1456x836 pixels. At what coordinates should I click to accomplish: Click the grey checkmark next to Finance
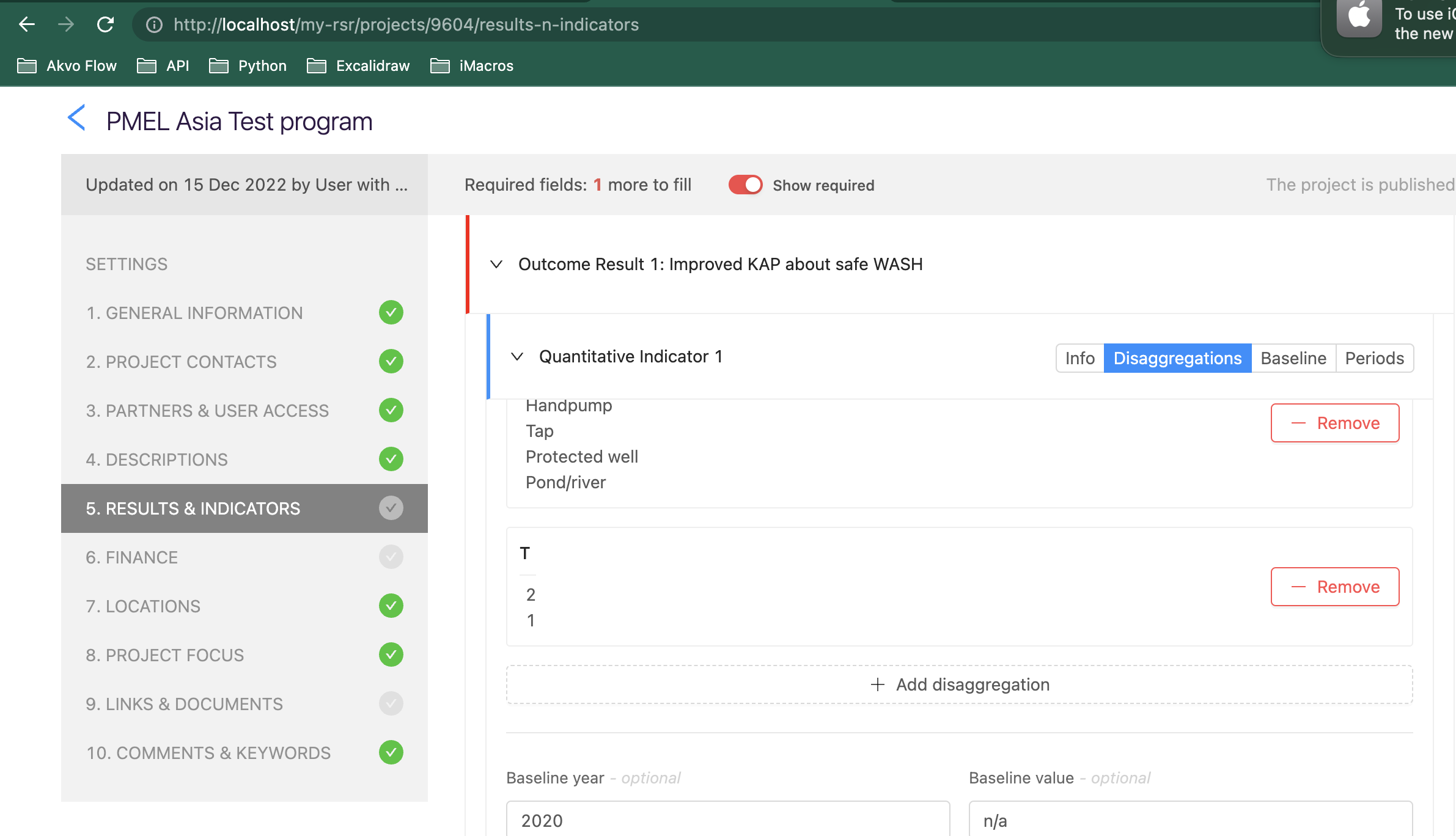click(x=391, y=557)
